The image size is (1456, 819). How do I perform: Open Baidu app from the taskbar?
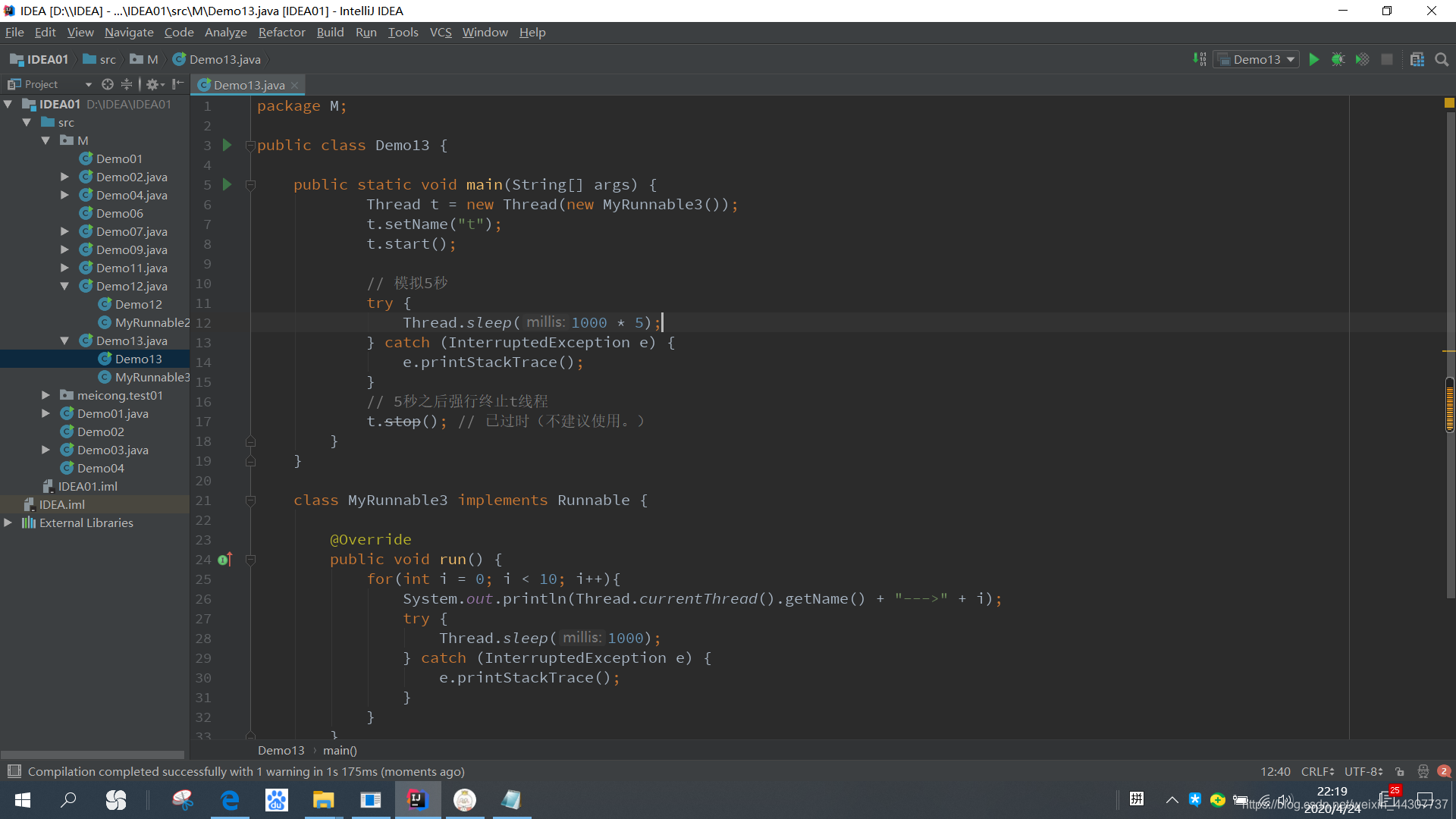(x=277, y=800)
